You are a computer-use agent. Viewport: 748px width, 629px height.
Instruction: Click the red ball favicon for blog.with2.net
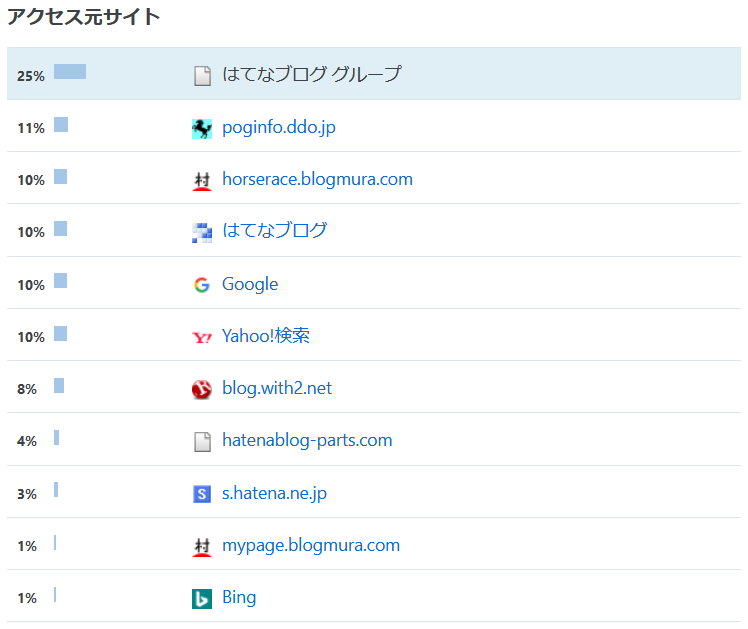(x=202, y=389)
